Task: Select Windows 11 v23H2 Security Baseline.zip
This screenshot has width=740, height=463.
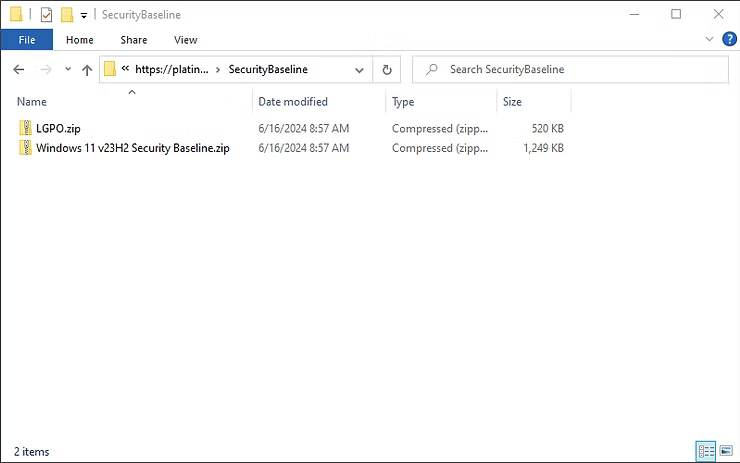Action: [133, 148]
